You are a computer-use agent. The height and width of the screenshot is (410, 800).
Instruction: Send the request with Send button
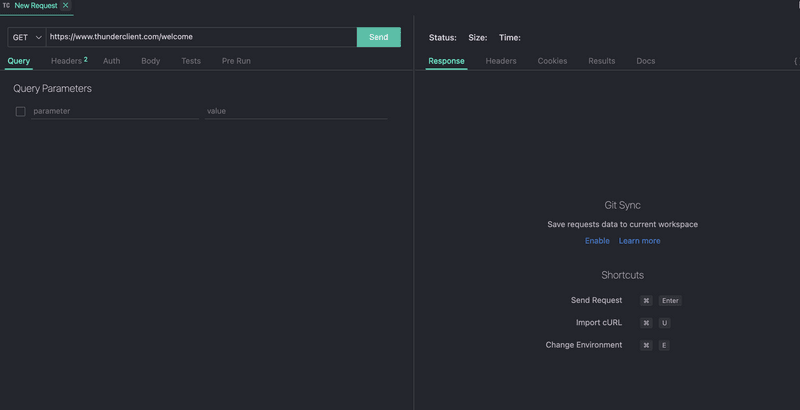click(x=379, y=37)
